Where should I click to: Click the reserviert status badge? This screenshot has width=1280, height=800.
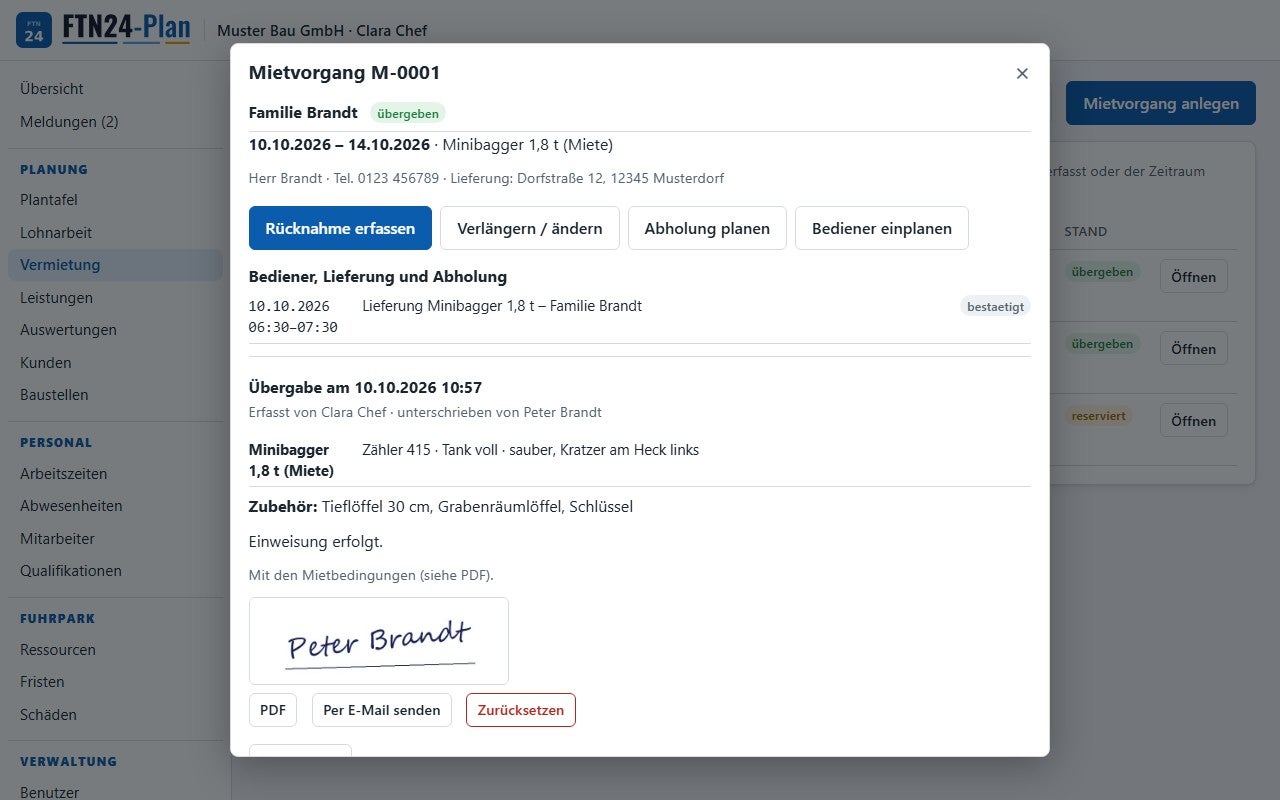click(x=1099, y=415)
